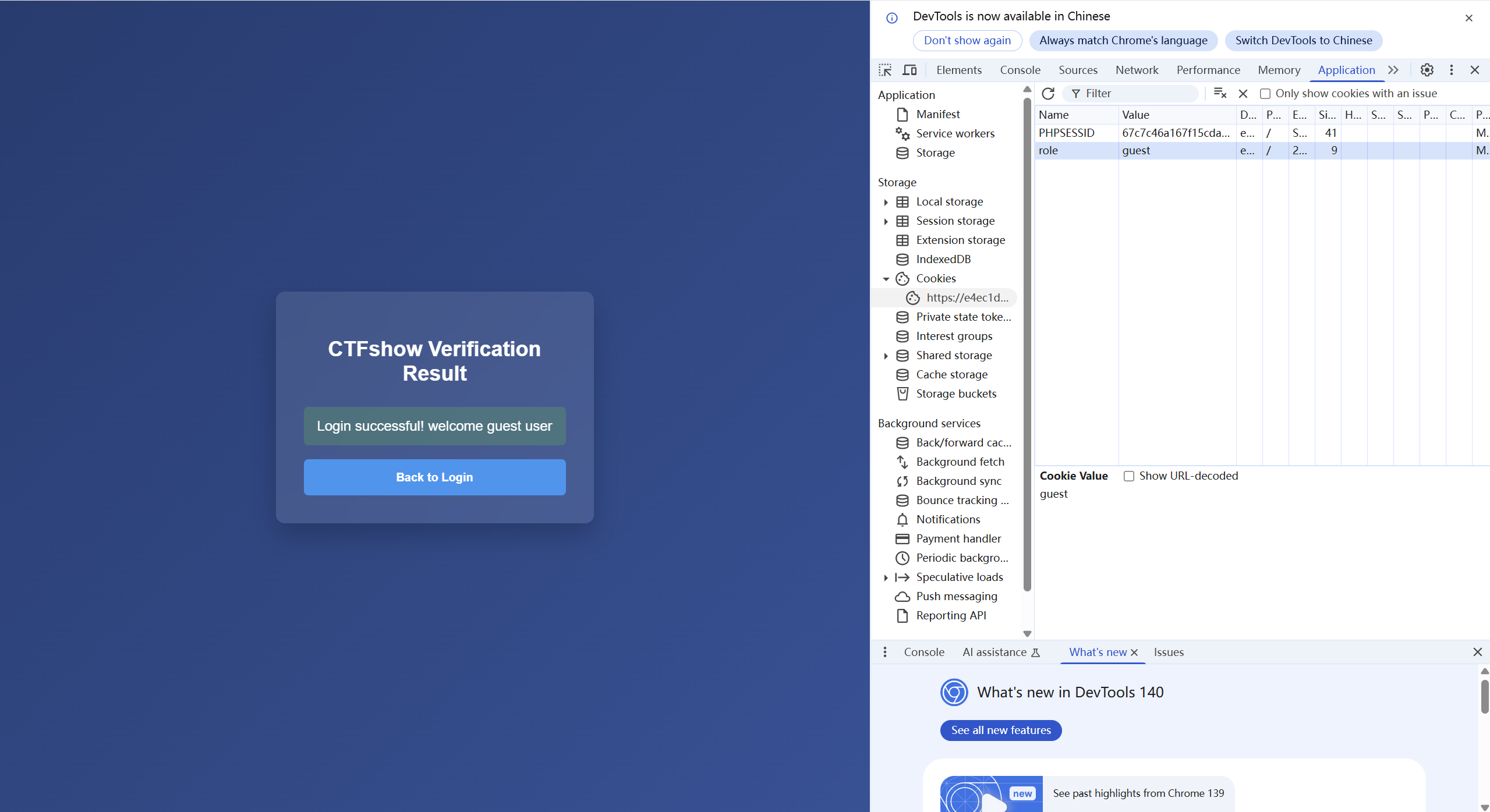Viewport: 1490px width, 812px height.
Task: Click Always match Chrome's language
Action: 1123,41
